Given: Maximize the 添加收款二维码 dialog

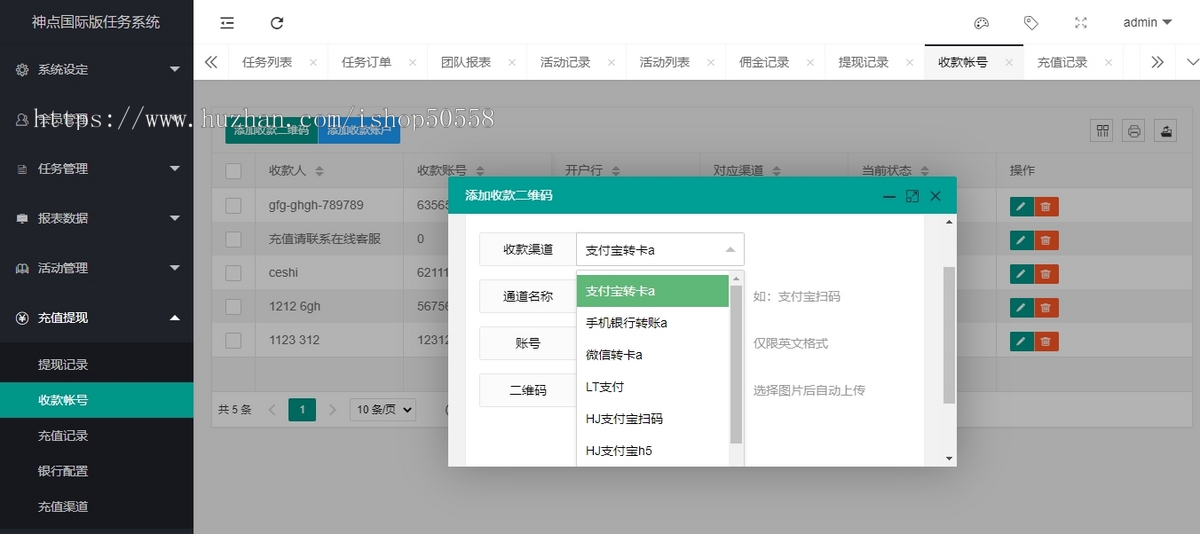Looking at the screenshot, I should tap(912, 196).
